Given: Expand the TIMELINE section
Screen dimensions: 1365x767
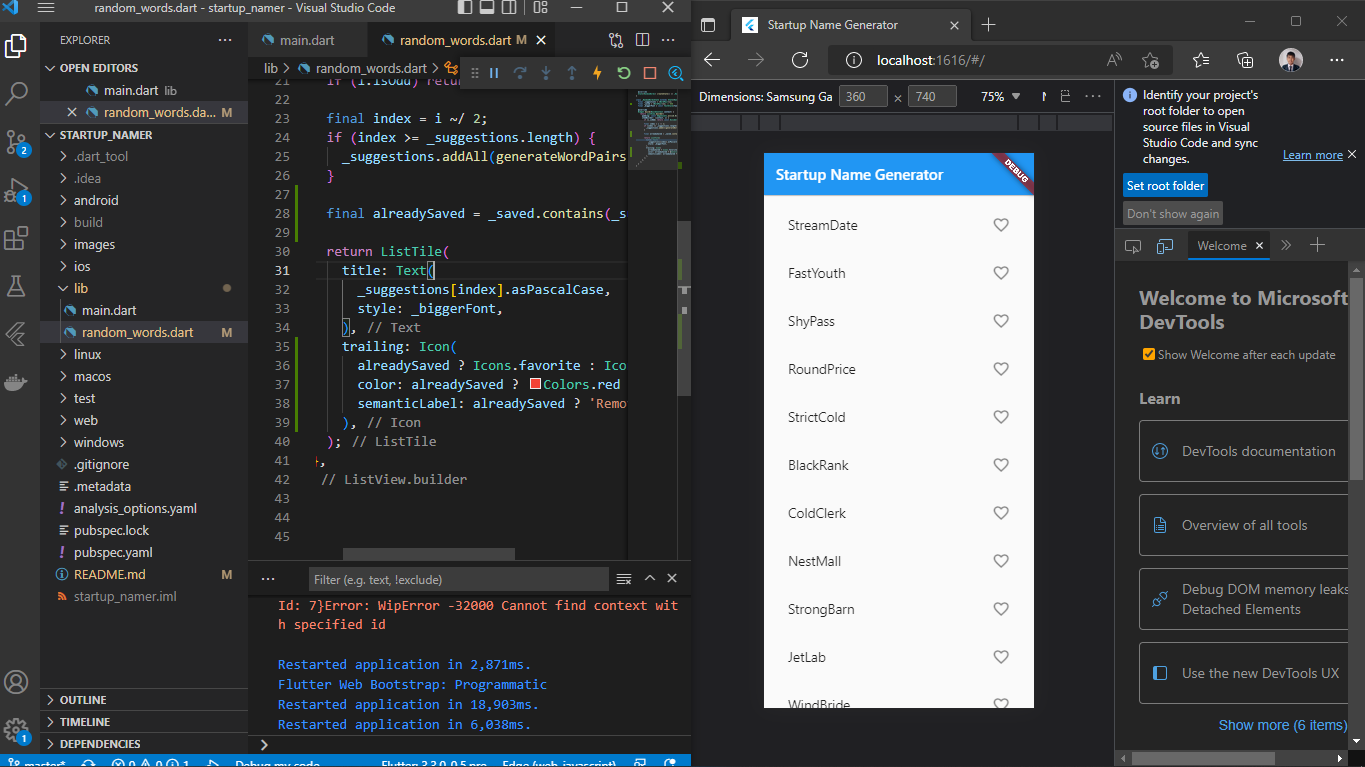Looking at the screenshot, I should pos(144,722).
